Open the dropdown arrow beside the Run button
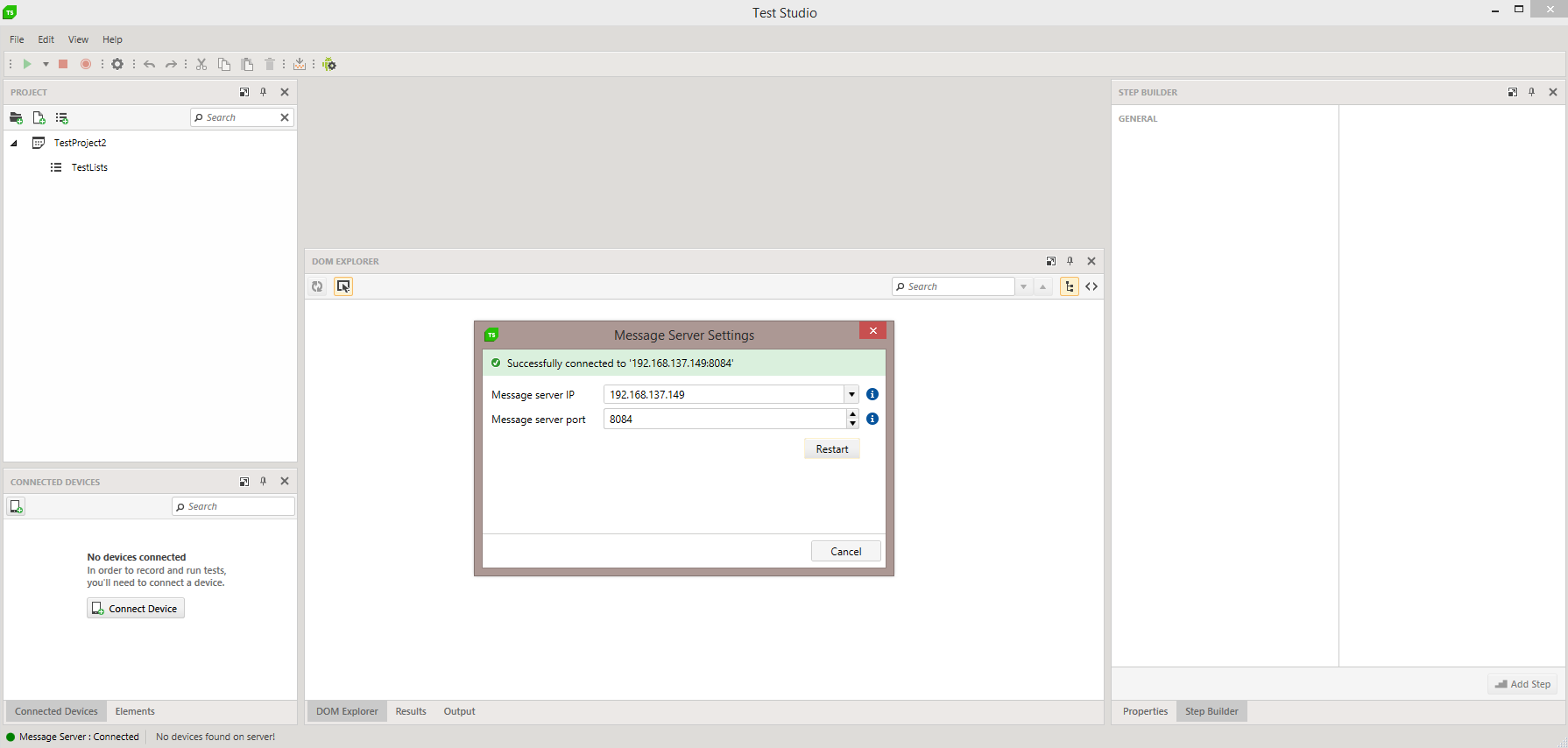 (x=46, y=64)
